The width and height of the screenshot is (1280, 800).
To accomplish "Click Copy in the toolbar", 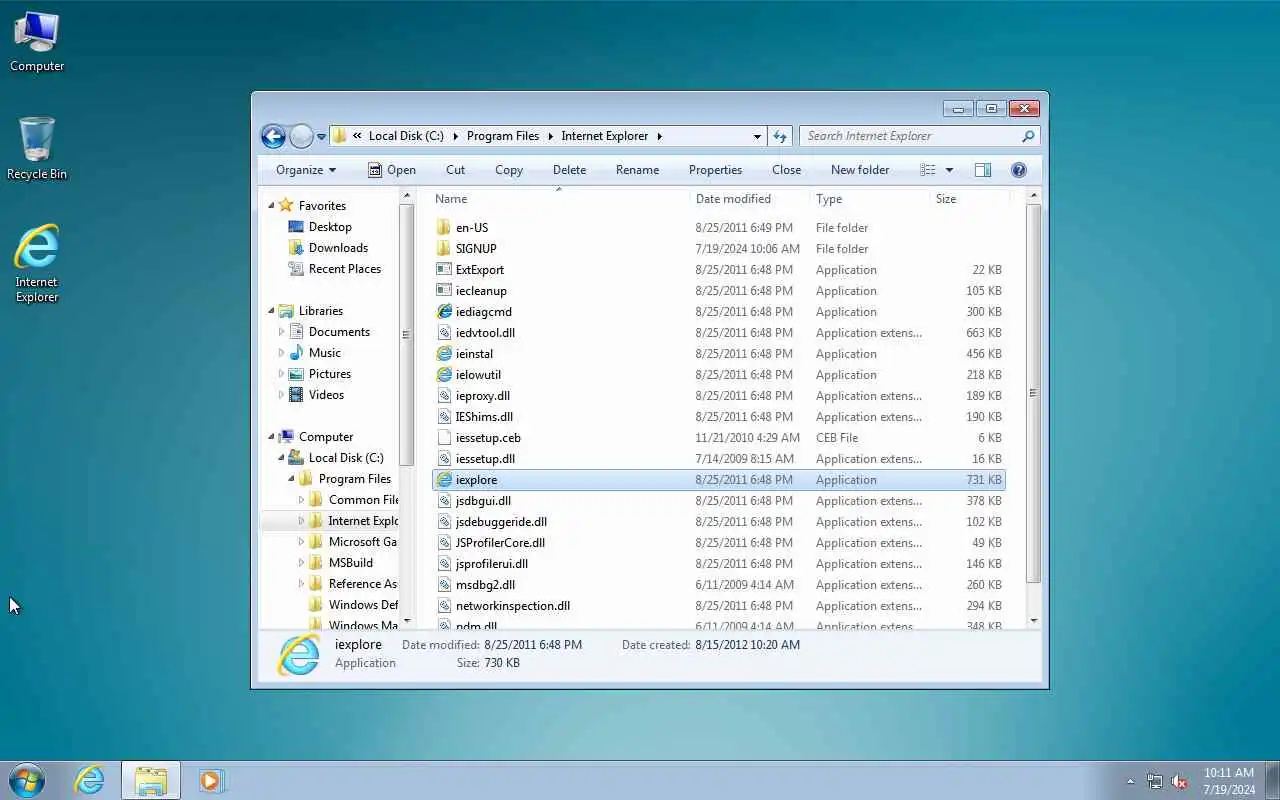I will pyautogui.click(x=509, y=170).
